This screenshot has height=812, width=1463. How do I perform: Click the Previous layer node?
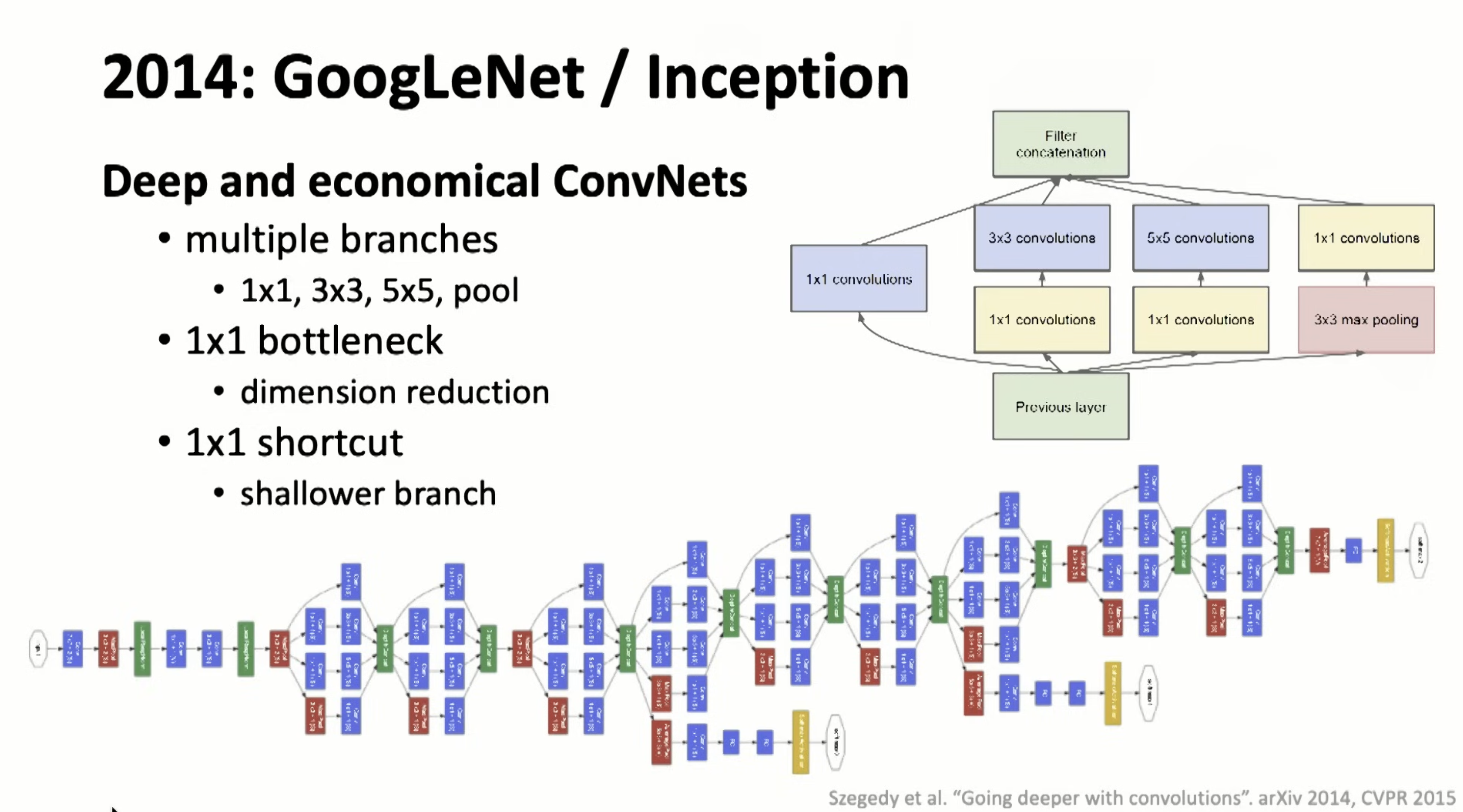(x=1060, y=407)
